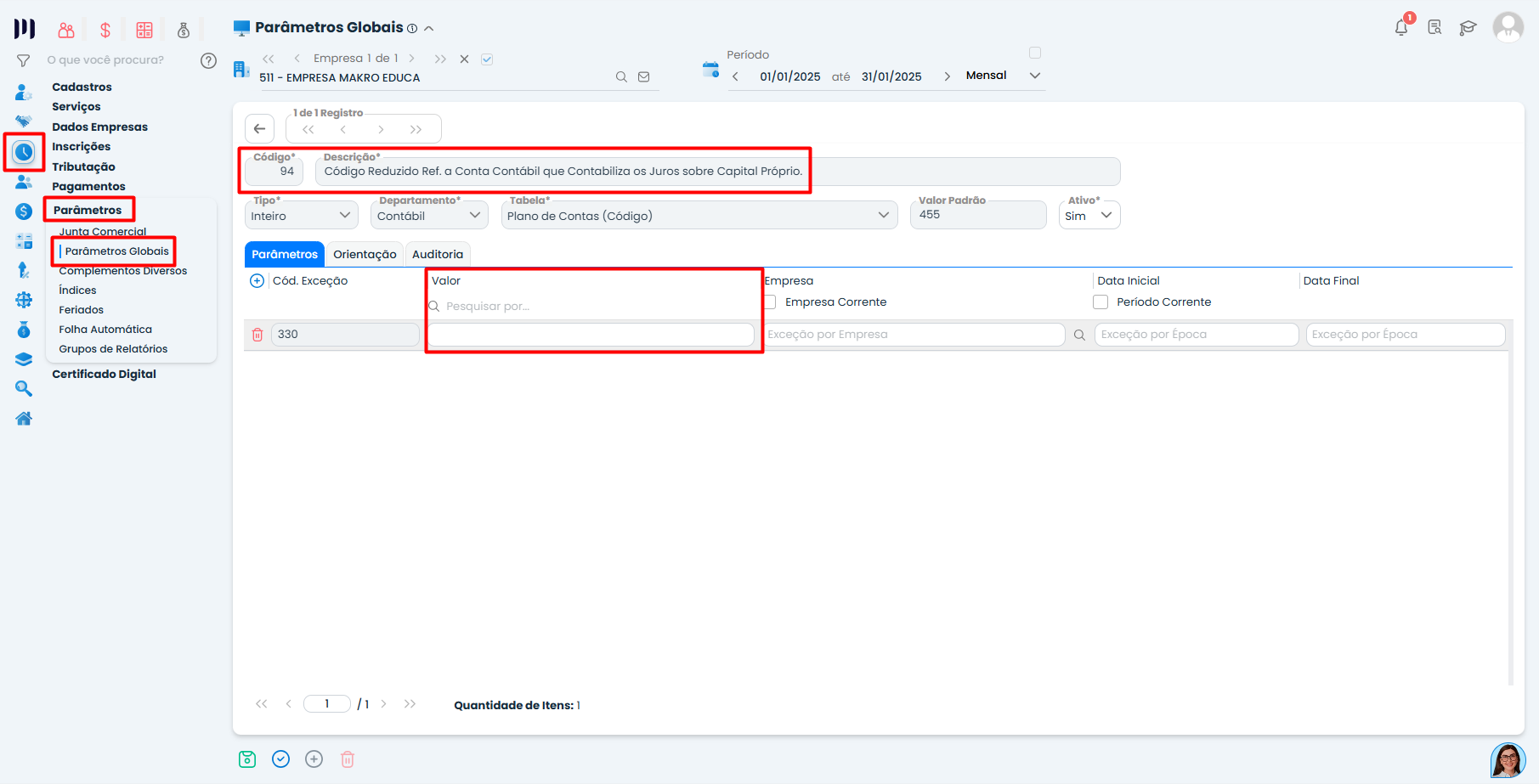Click the add exception plus icon
1539x784 pixels.
click(x=257, y=281)
